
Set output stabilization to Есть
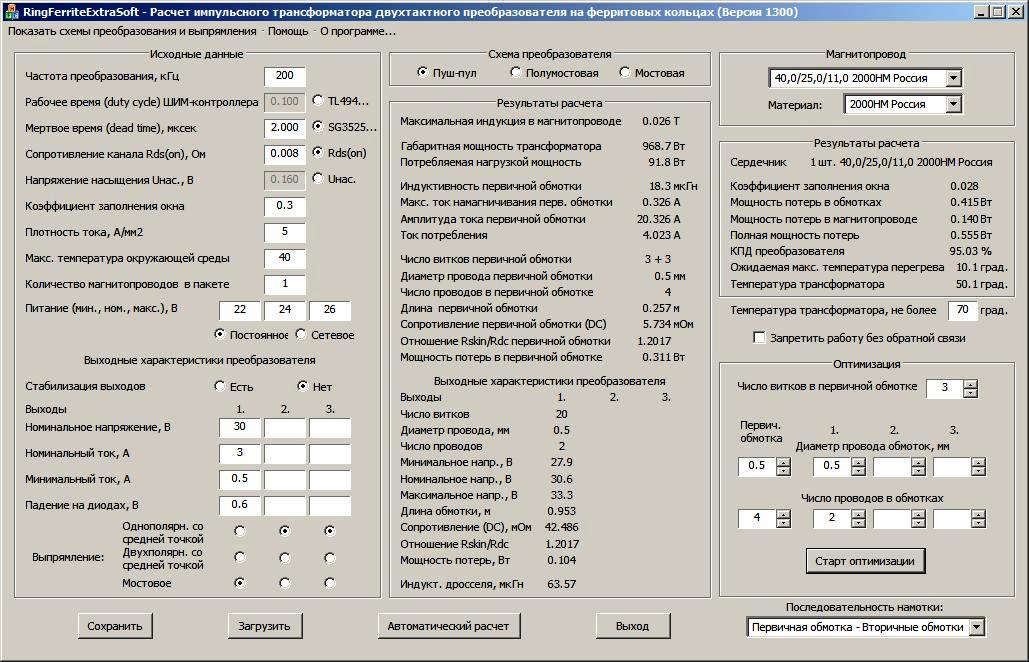click(x=220, y=387)
